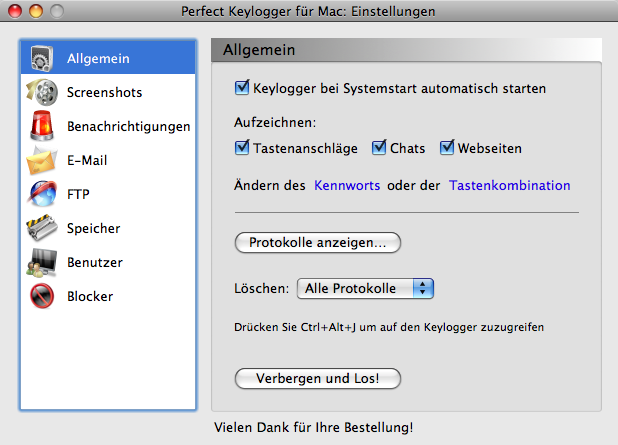Image resolution: width=618 pixels, height=445 pixels.
Task: Uncheck the Tastenanschläge recording checkbox
Action: (242, 148)
